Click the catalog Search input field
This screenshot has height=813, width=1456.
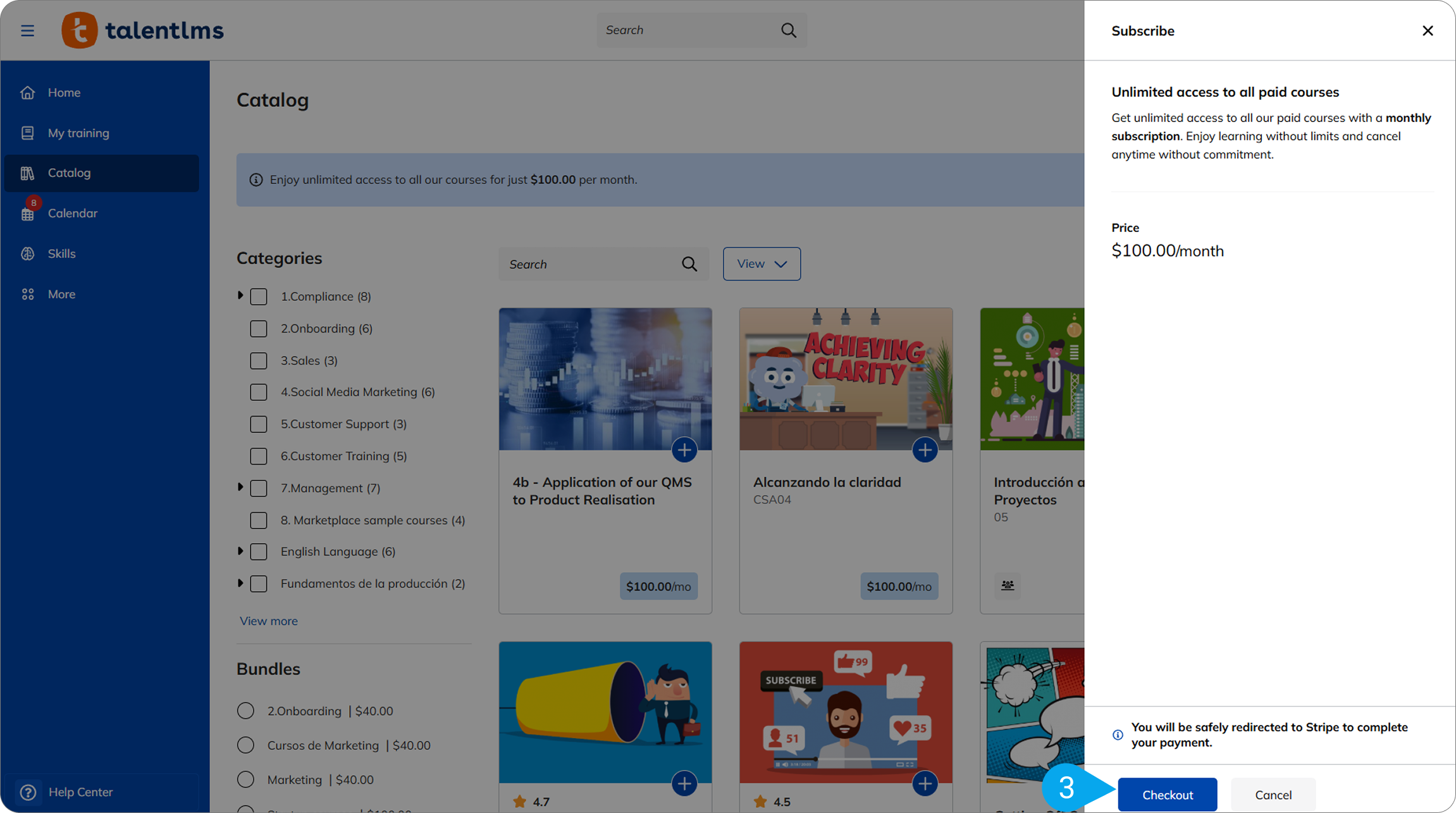(x=588, y=264)
